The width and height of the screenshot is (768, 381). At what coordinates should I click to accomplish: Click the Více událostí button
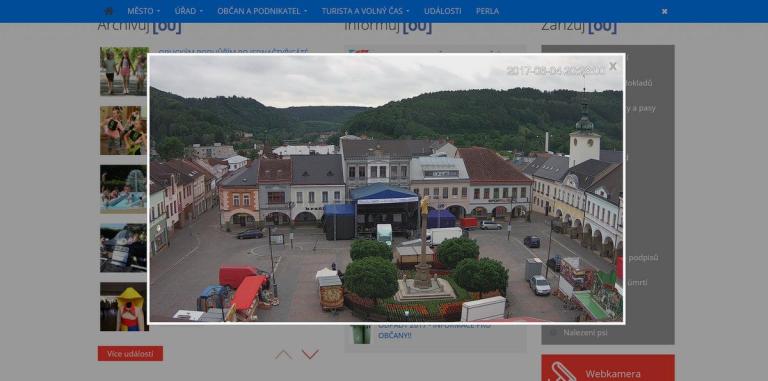click(130, 354)
